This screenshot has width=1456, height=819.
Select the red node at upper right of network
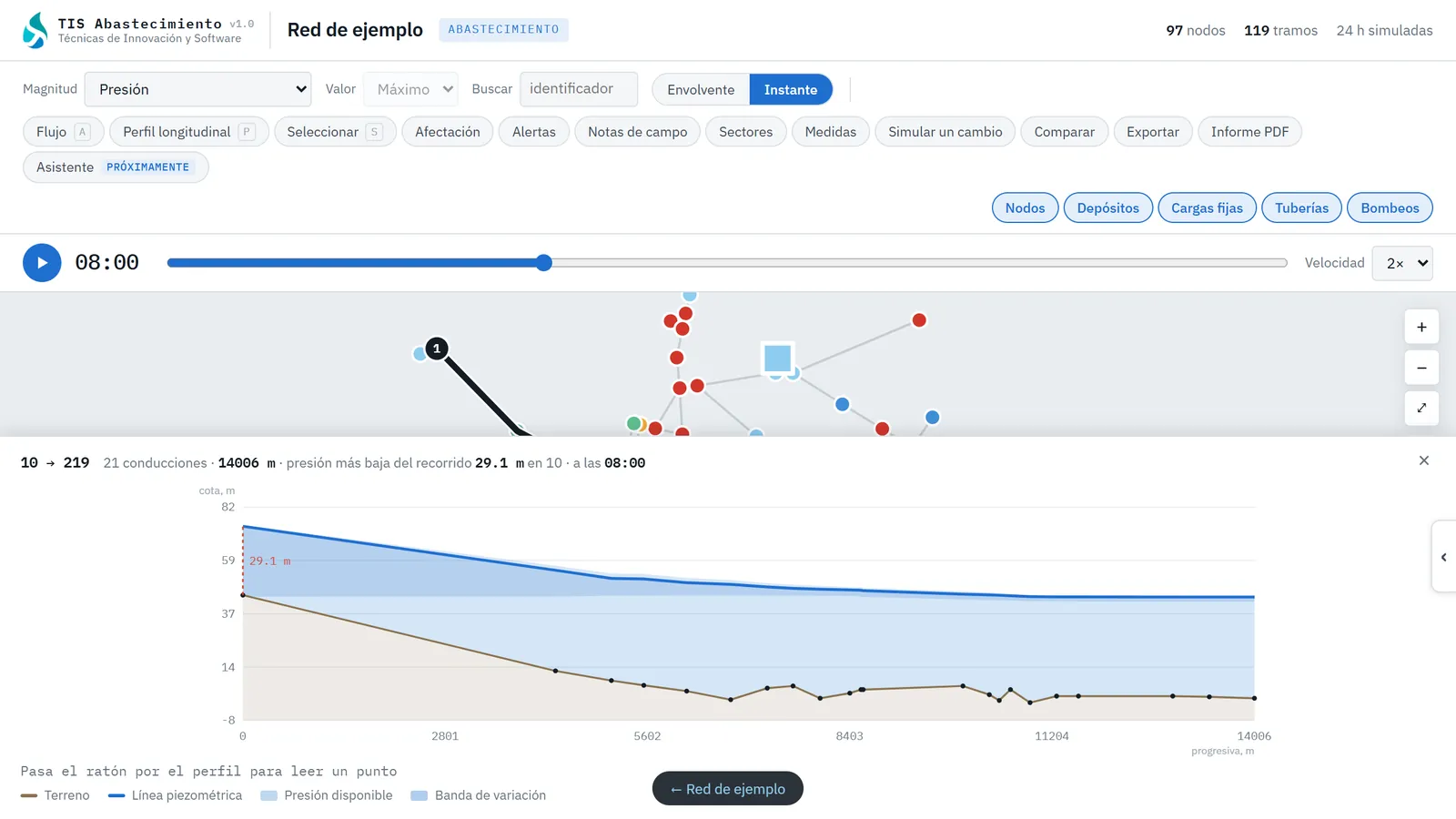click(919, 320)
